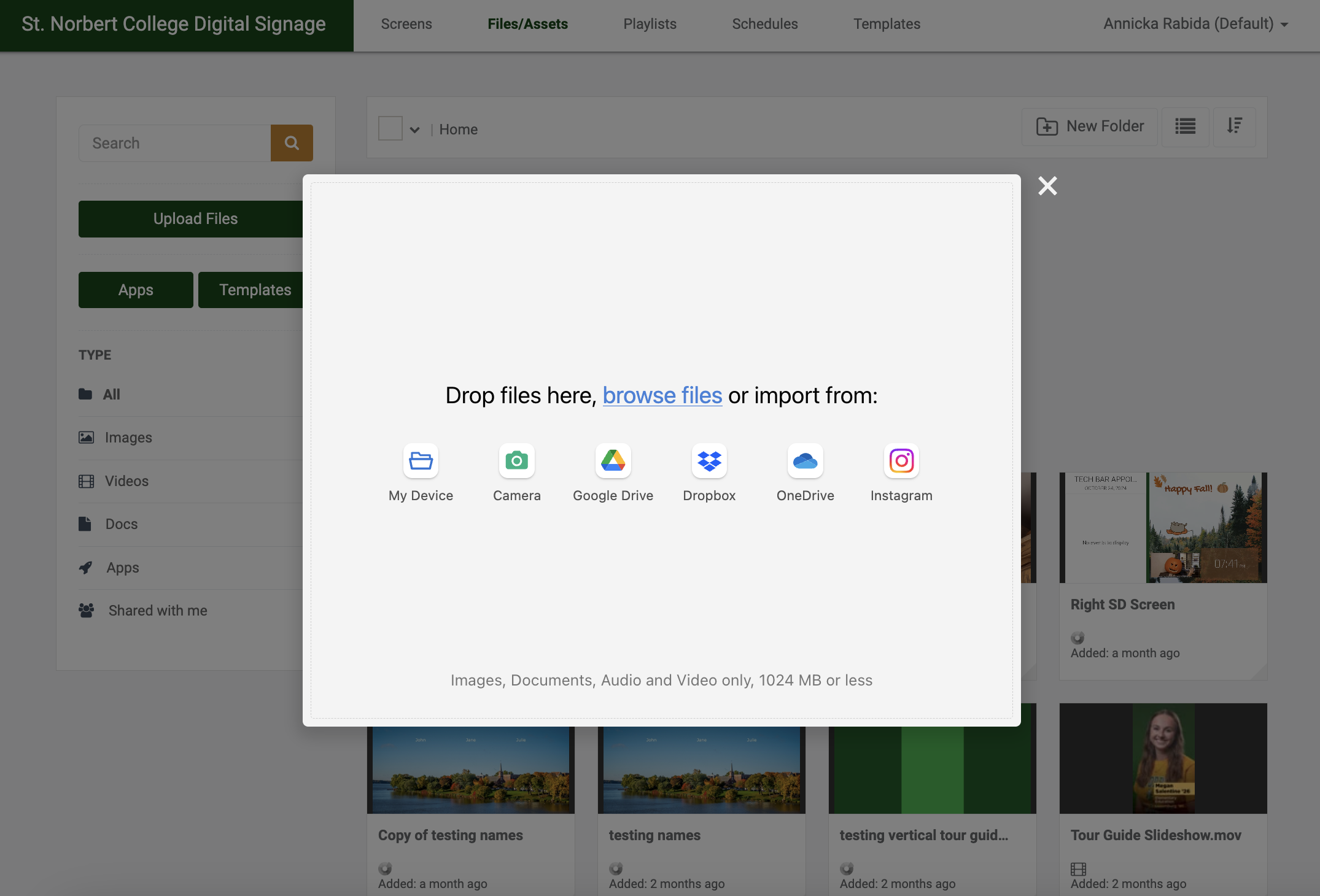Open Right SD Screen thumbnail
The height and width of the screenshot is (896, 1320).
(x=1163, y=528)
